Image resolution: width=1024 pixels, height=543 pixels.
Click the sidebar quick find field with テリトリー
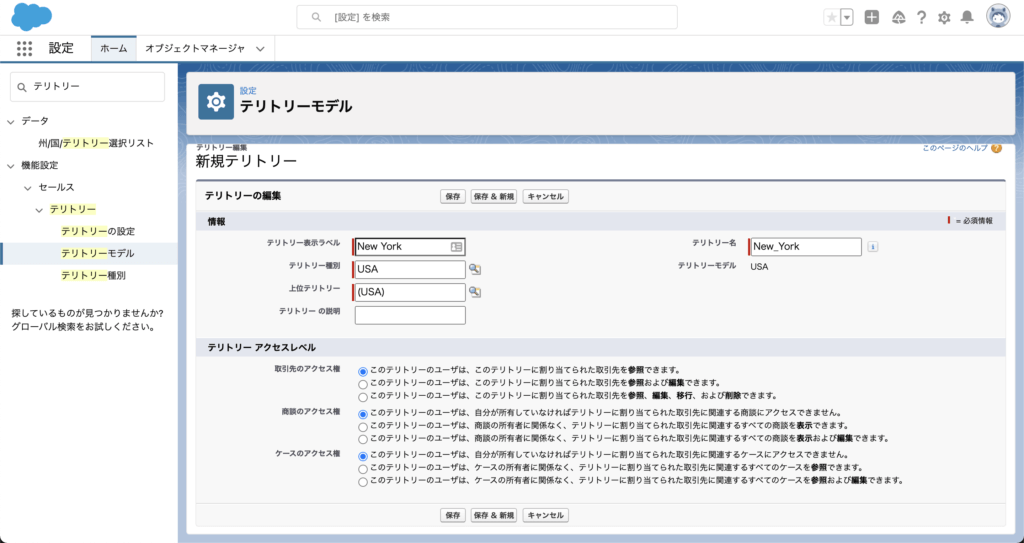(88, 87)
